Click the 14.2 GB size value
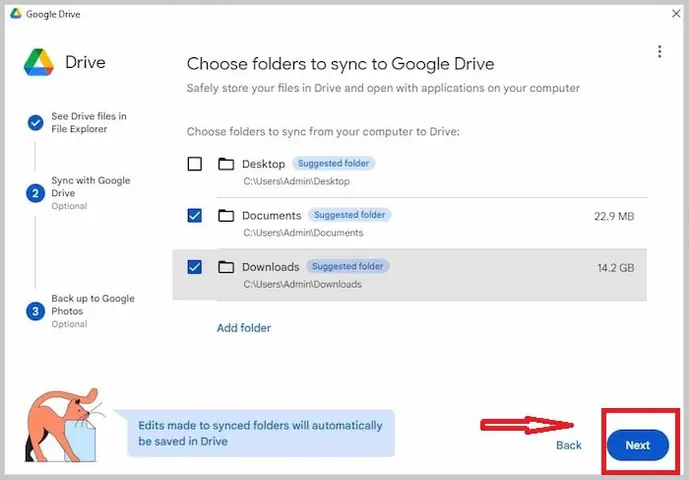 coord(616,268)
